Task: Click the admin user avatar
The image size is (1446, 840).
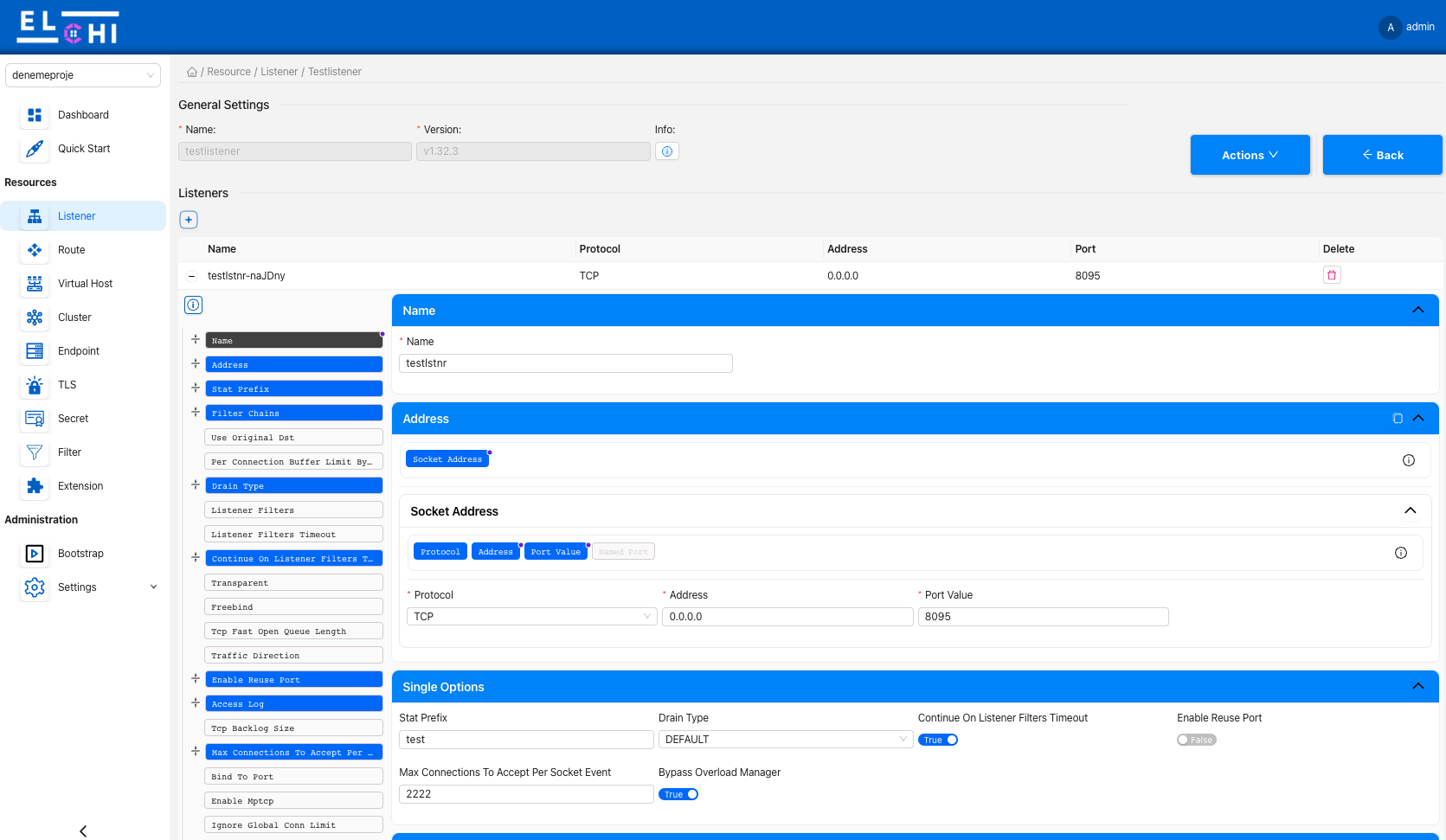Action: (x=1391, y=28)
